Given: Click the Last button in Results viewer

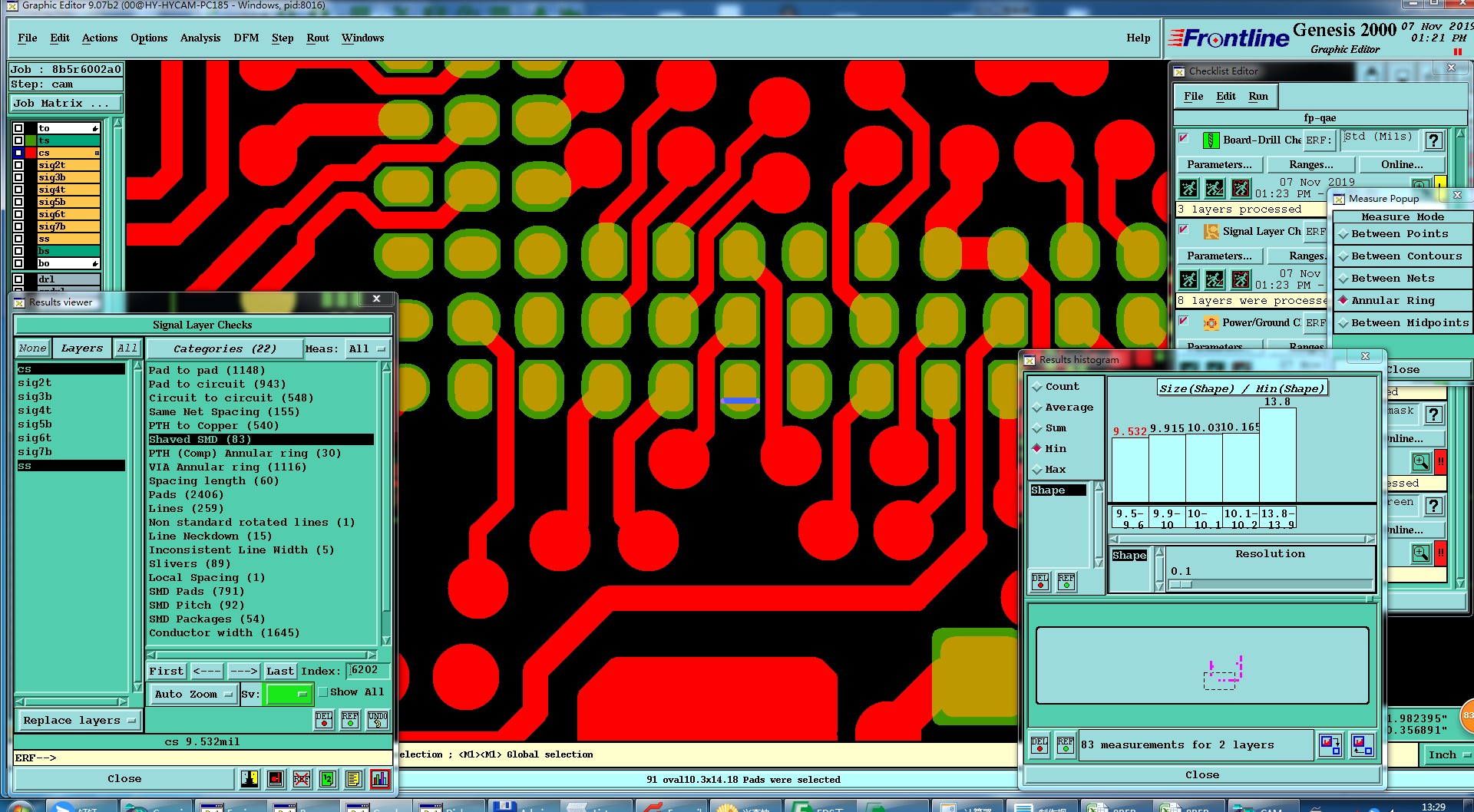Looking at the screenshot, I should tap(280, 672).
